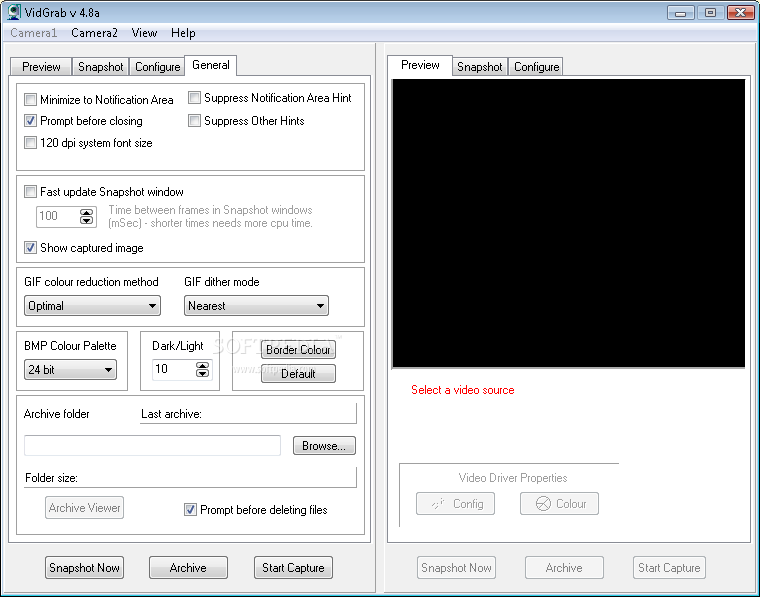
Task: Open the Camera1 menu
Action: pyautogui.click(x=33, y=33)
